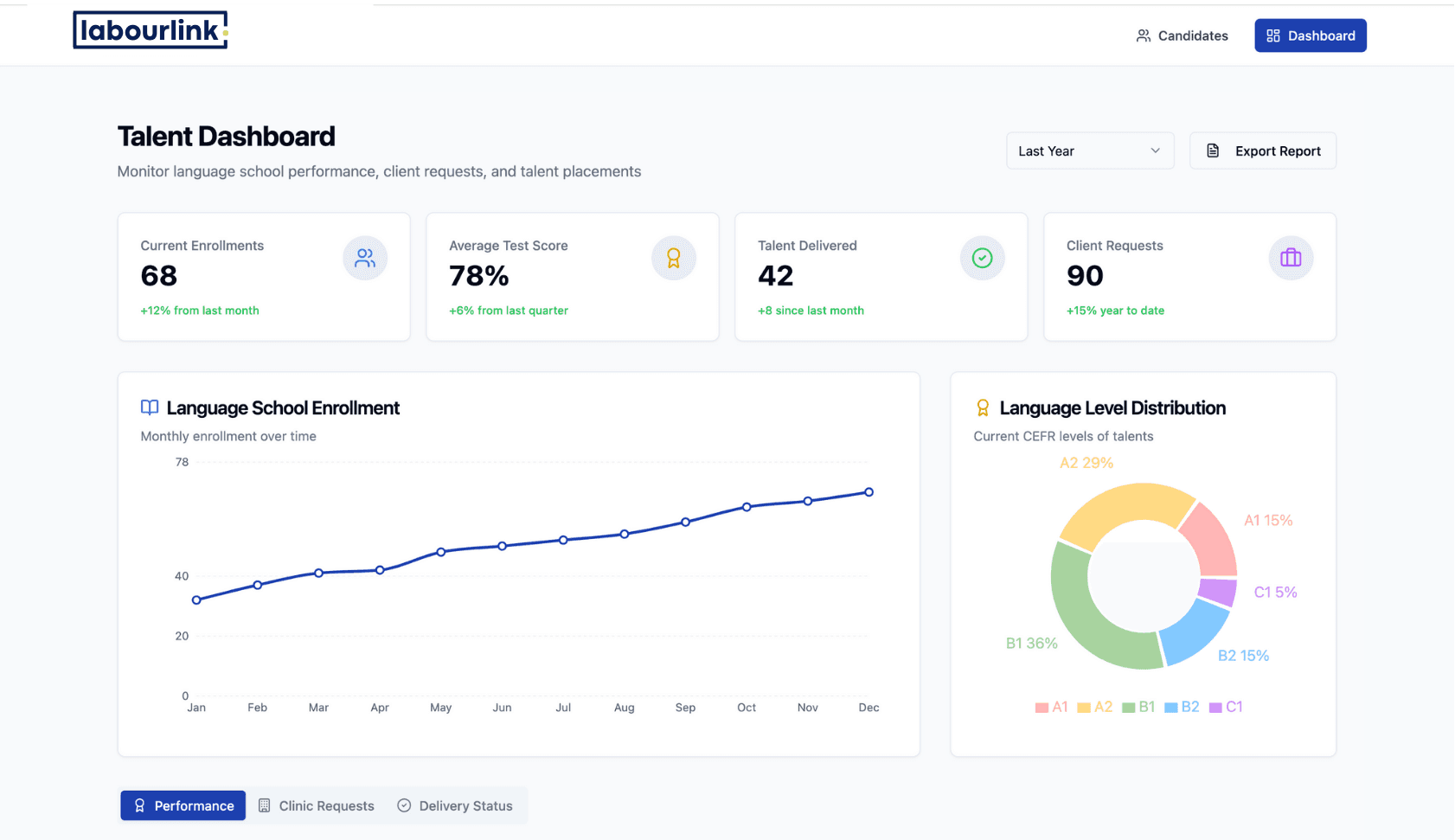Click the award icon in Average Test Score card
Image resolution: width=1455 pixels, height=840 pixels.
674,258
